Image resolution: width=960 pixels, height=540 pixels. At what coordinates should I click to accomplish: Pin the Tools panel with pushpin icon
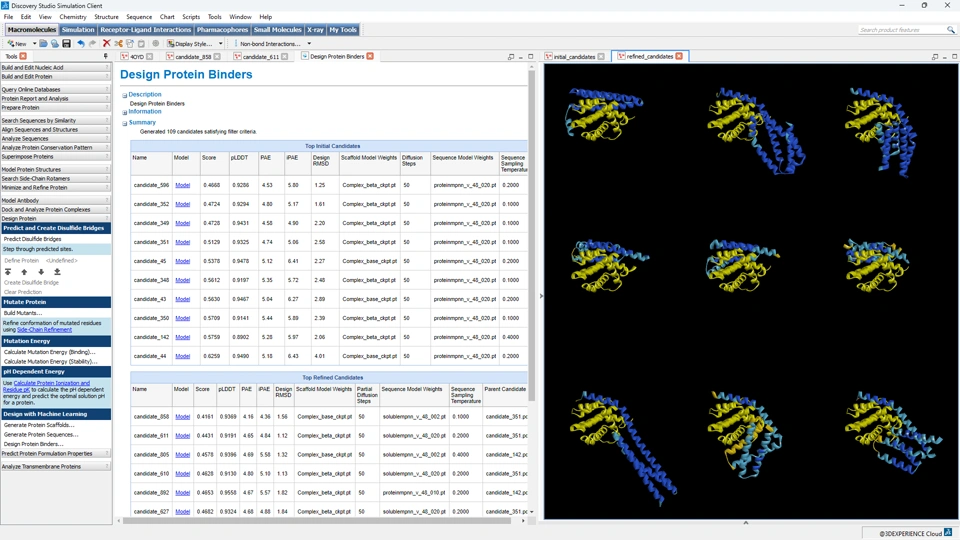point(105,56)
